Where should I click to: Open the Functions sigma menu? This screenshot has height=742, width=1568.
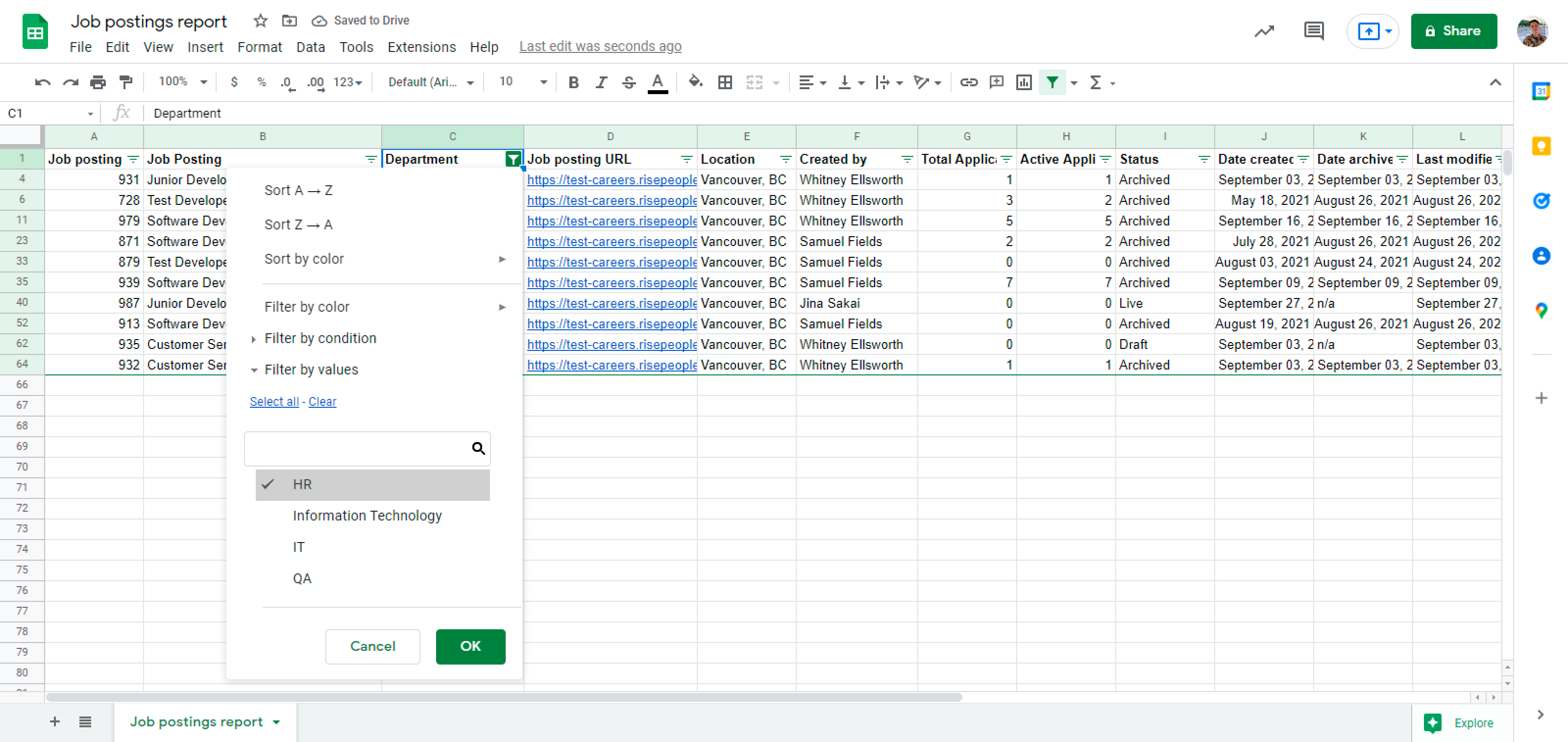click(1096, 82)
